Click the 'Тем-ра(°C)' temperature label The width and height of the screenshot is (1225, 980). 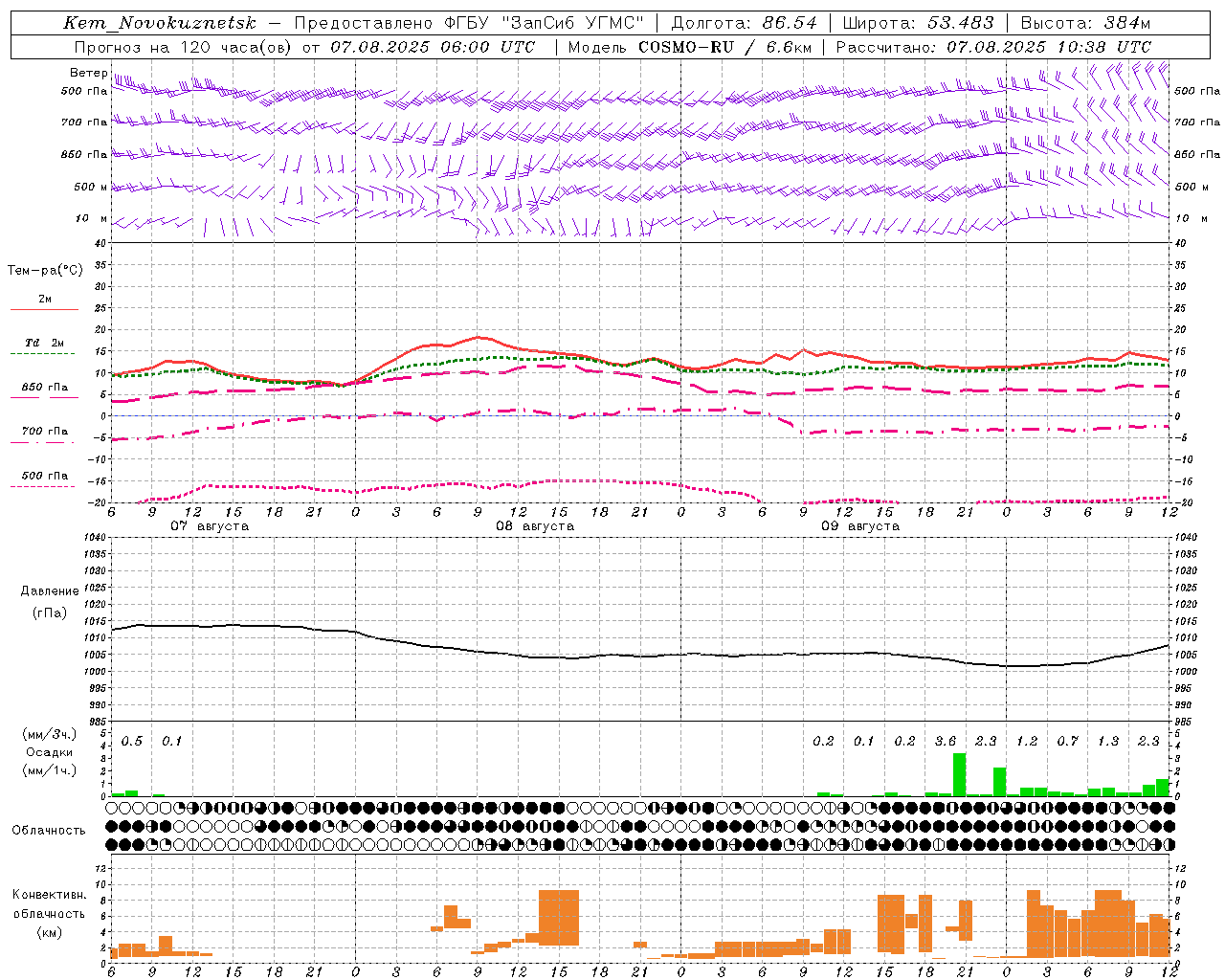tap(45, 271)
